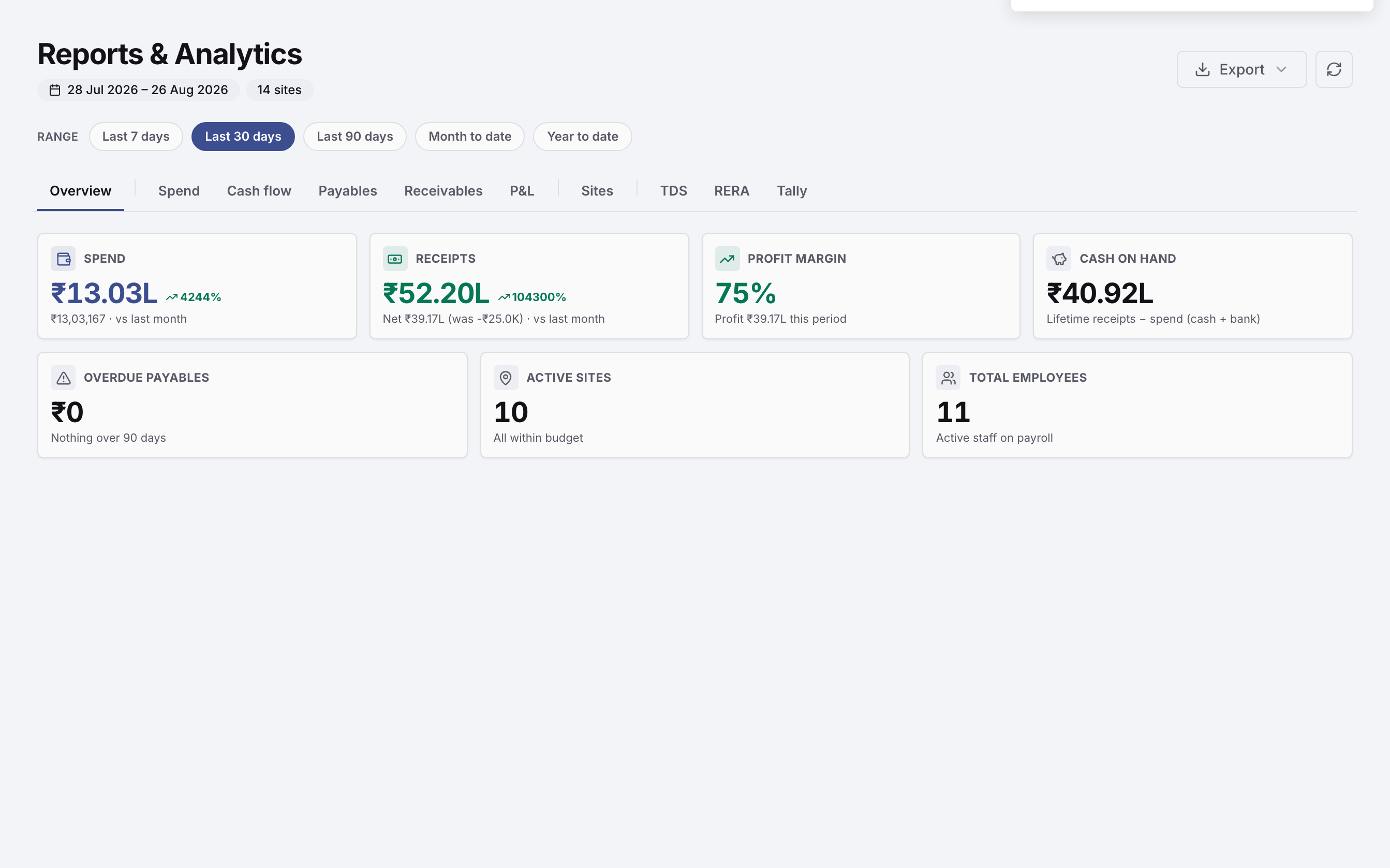Click the All within budget text
Viewport: 1390px width, 868px height.
[x=538, y=438]
